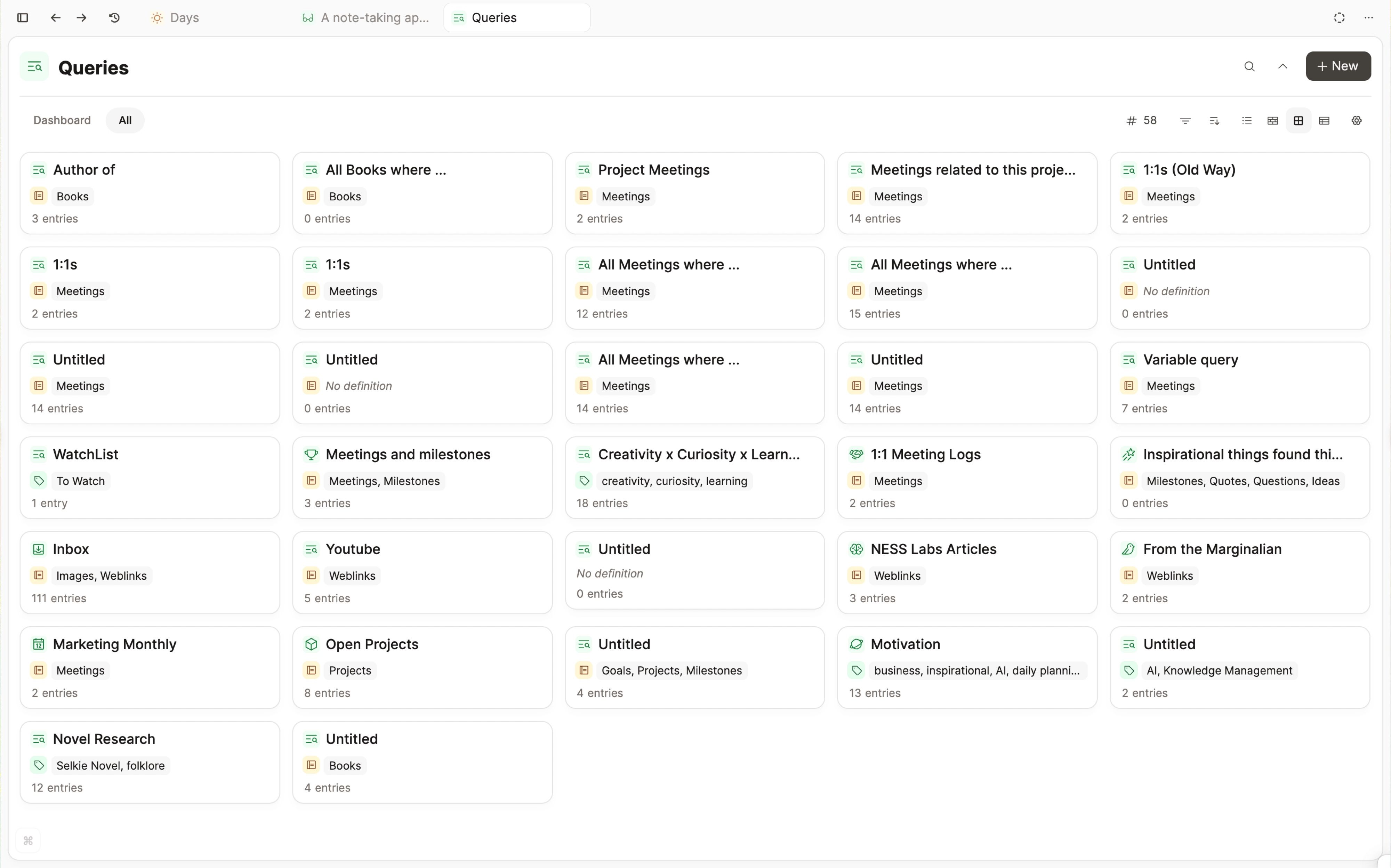Open version history via the clock icon
1391x868 pixels.
pyautogui.click(x=114, y=17)
